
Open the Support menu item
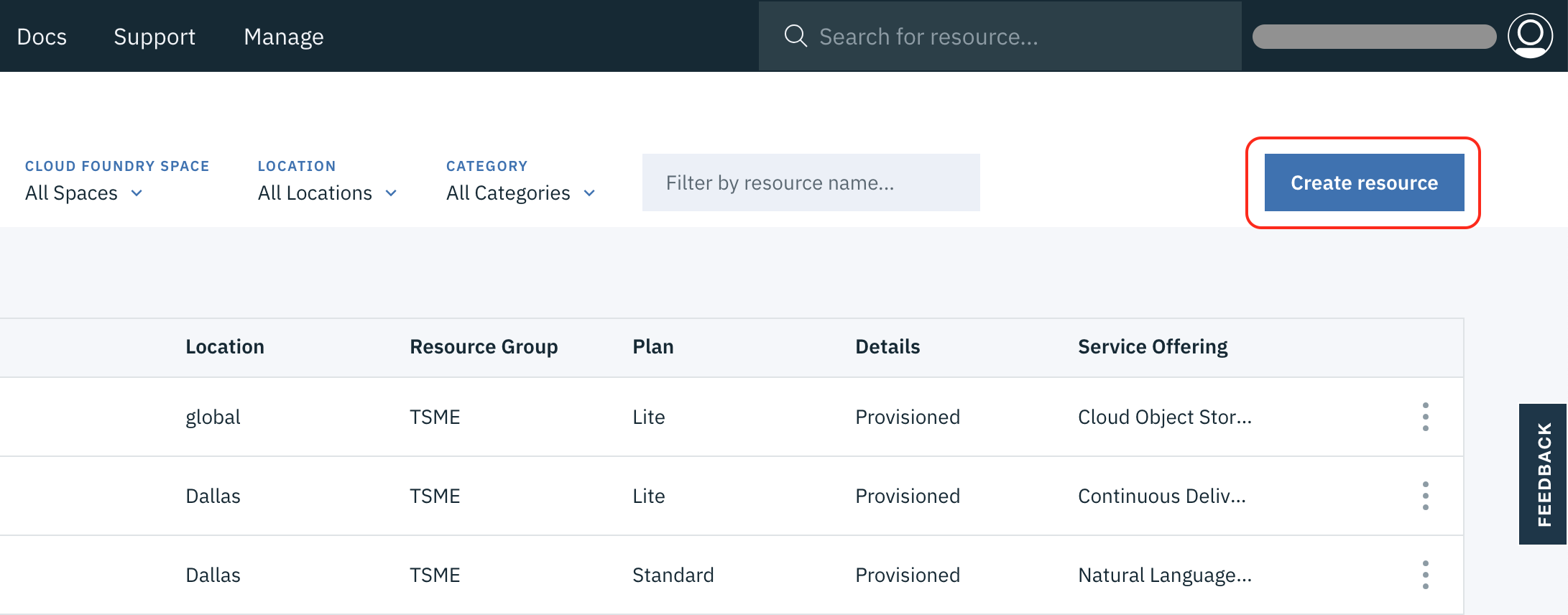click(155, 37)
